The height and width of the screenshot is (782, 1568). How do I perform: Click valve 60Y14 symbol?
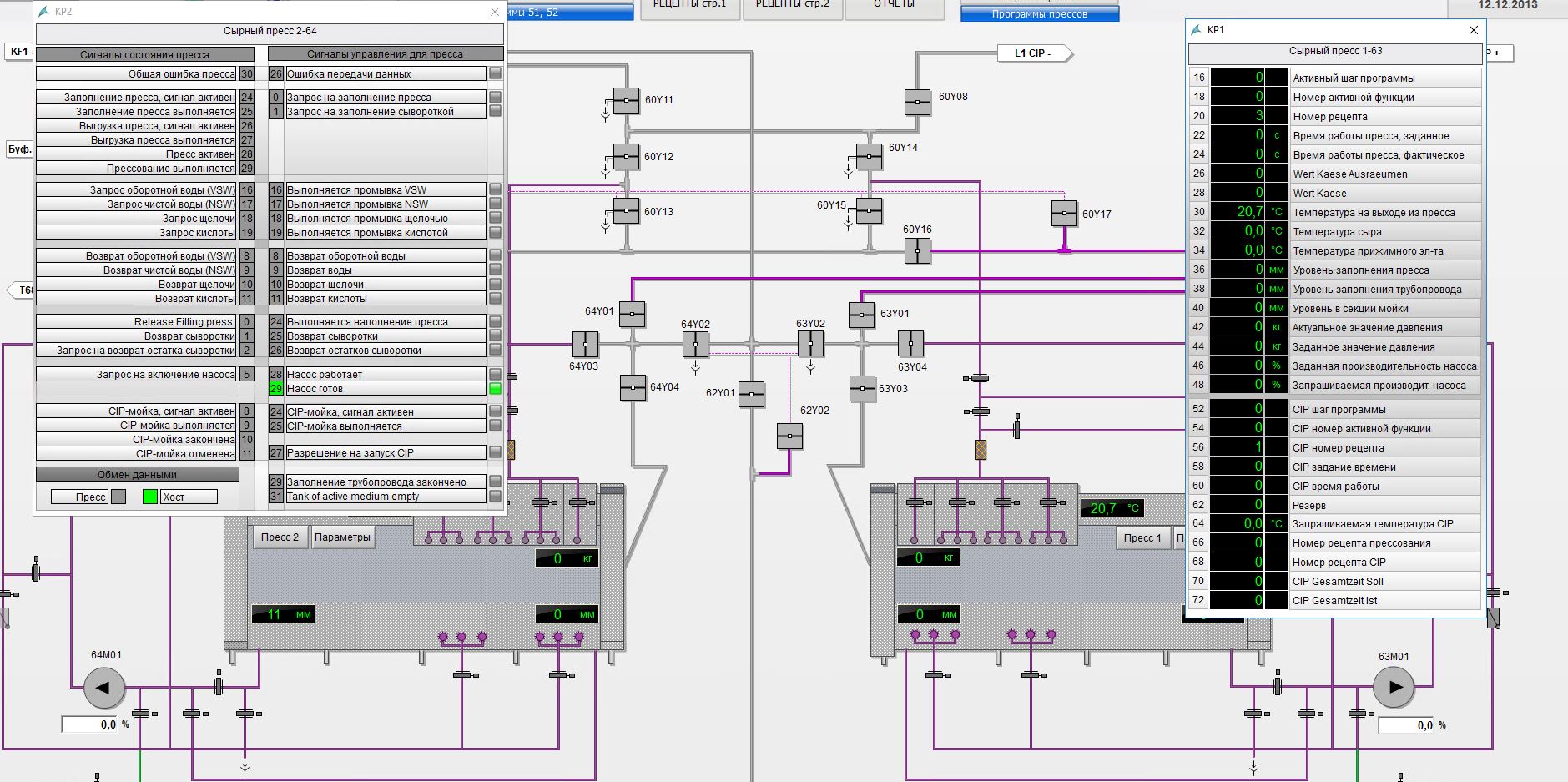coord(869,156)
